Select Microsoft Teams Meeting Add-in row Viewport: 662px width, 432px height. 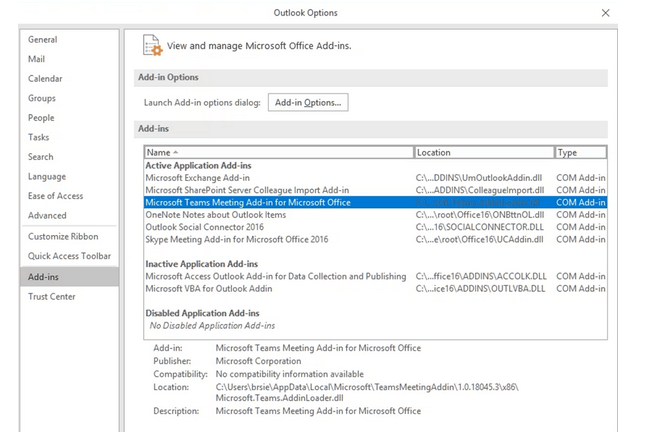(x=375, y=202)
